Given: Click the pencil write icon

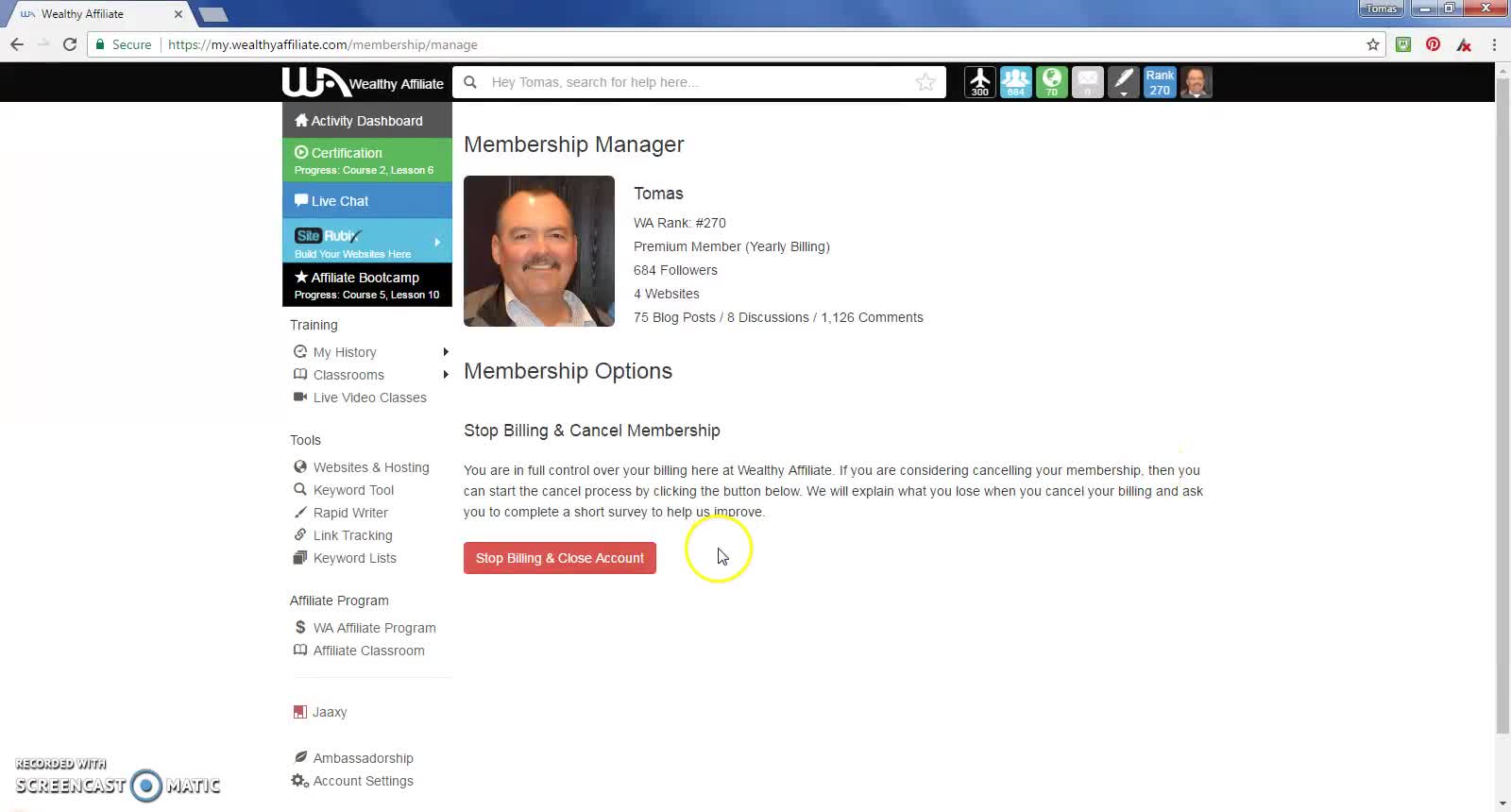Looking at the screenshot, I should 1123,82.
